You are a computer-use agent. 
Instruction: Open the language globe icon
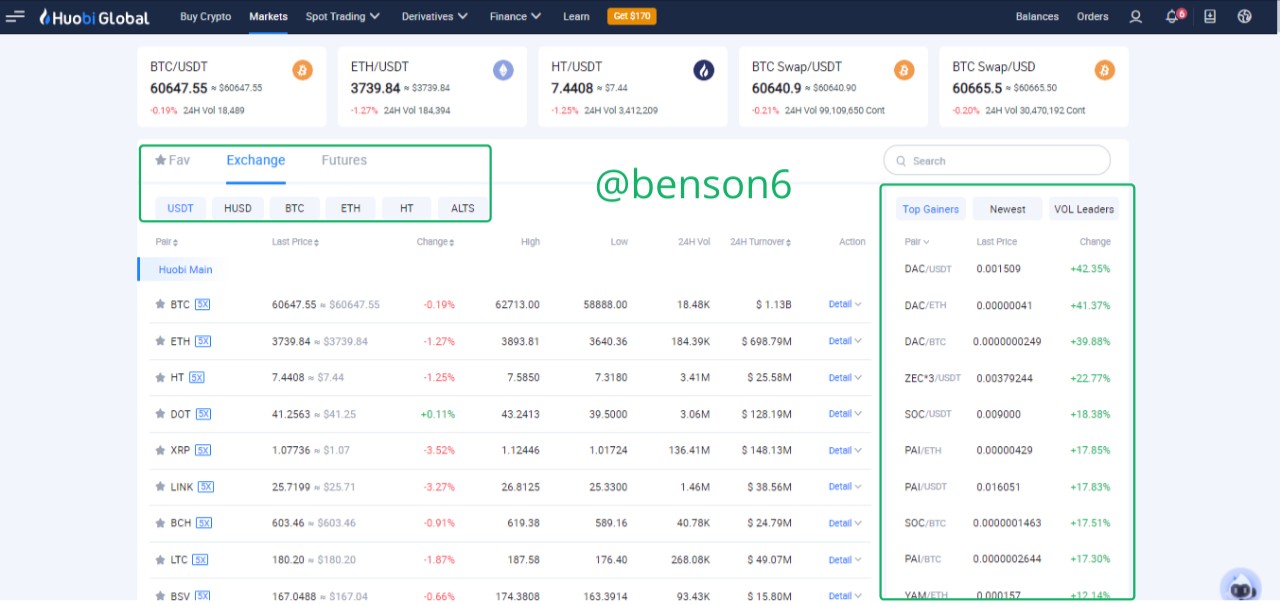pos(1245,17)
